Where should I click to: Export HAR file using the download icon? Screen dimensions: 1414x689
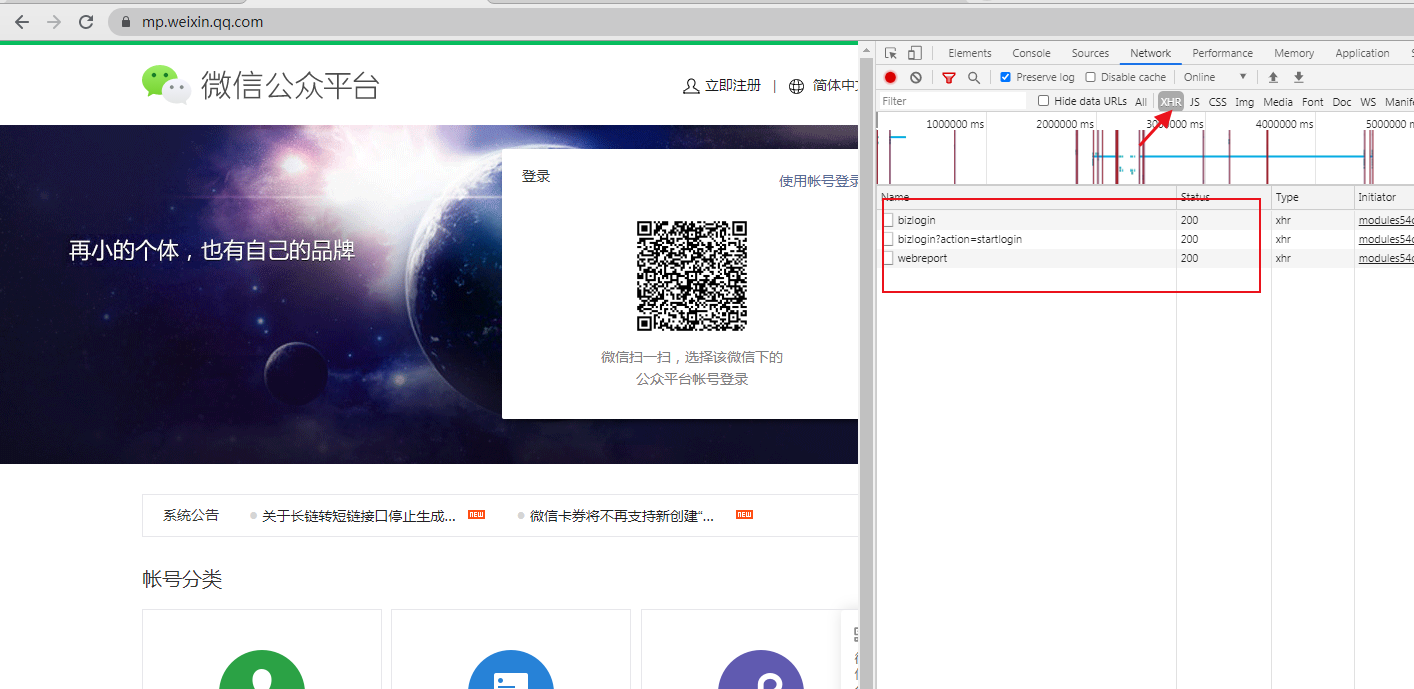[1298, 77]
